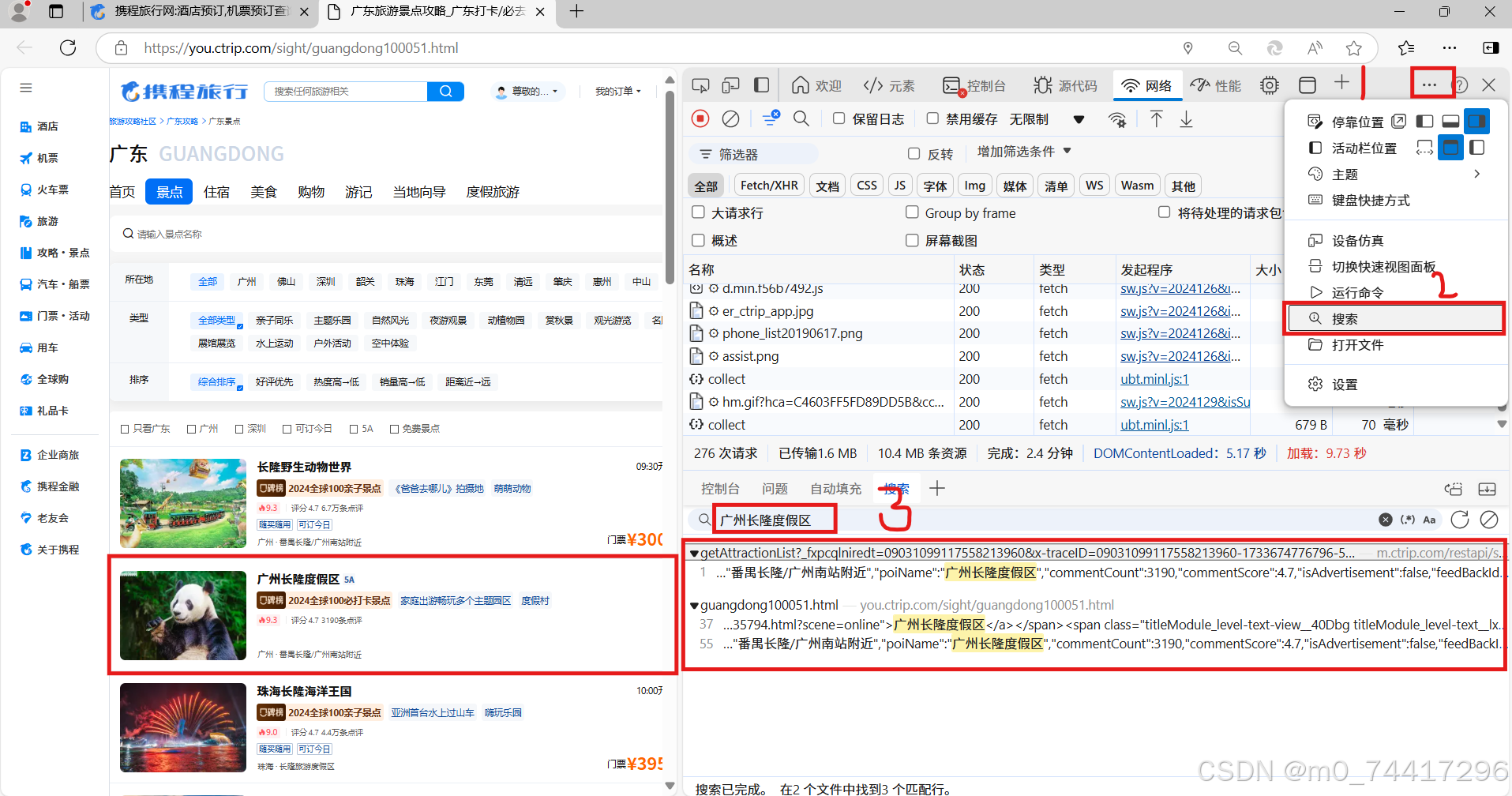Check the 免费景点 filter checkbox
The width and height of the screenshot is (1512, 796).
click(x=394, y=429)
